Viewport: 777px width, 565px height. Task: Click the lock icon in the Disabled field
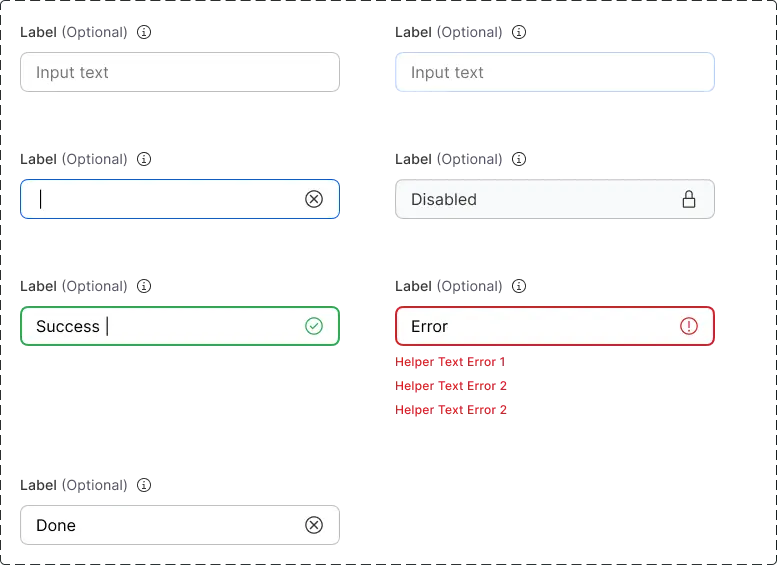pyautogui.click(x=689, y=199)
